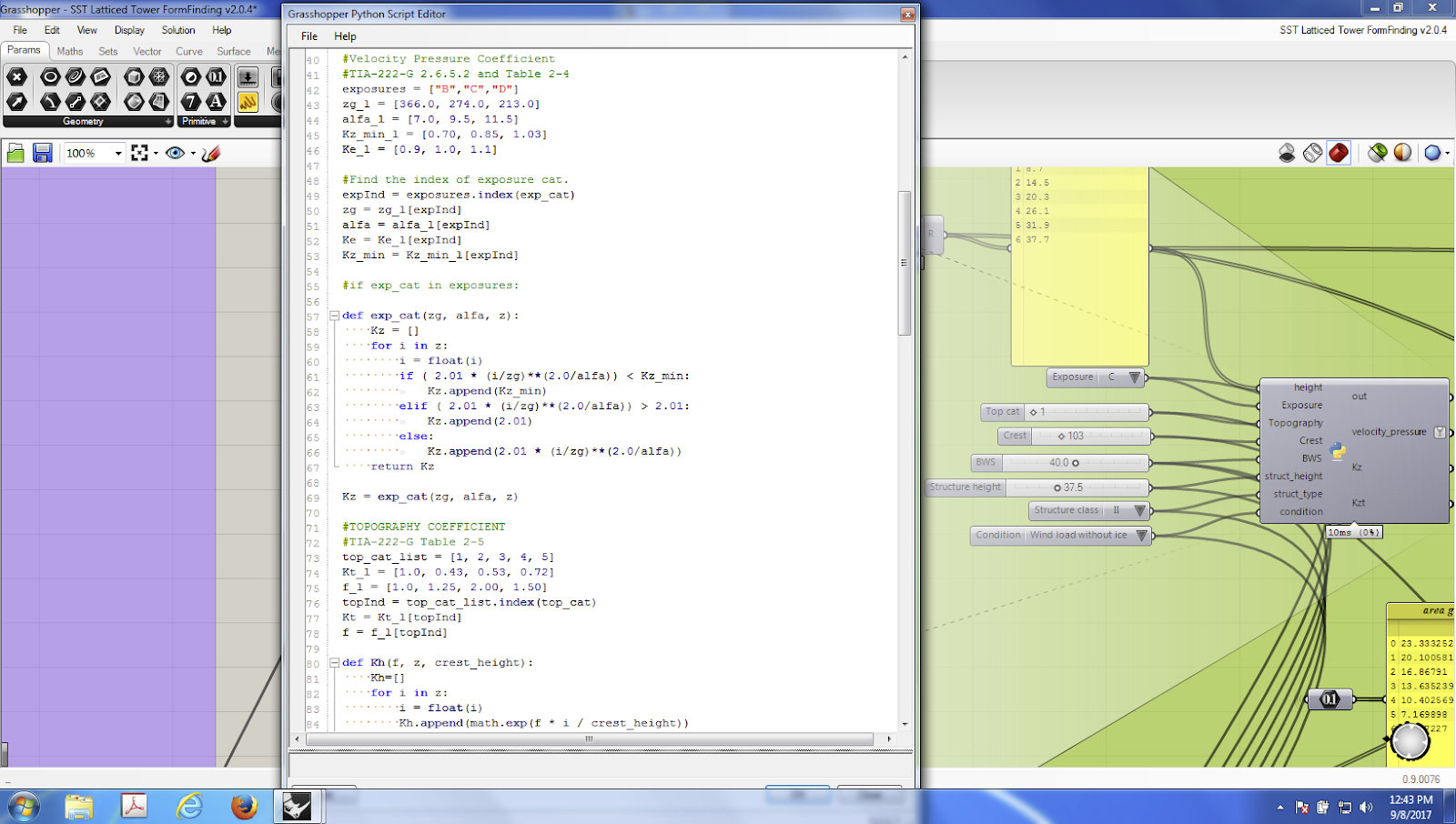This screenshot has height=824, width=1456.
Task: Switch to the Vector tab
Action: click(x=147, y=51)
